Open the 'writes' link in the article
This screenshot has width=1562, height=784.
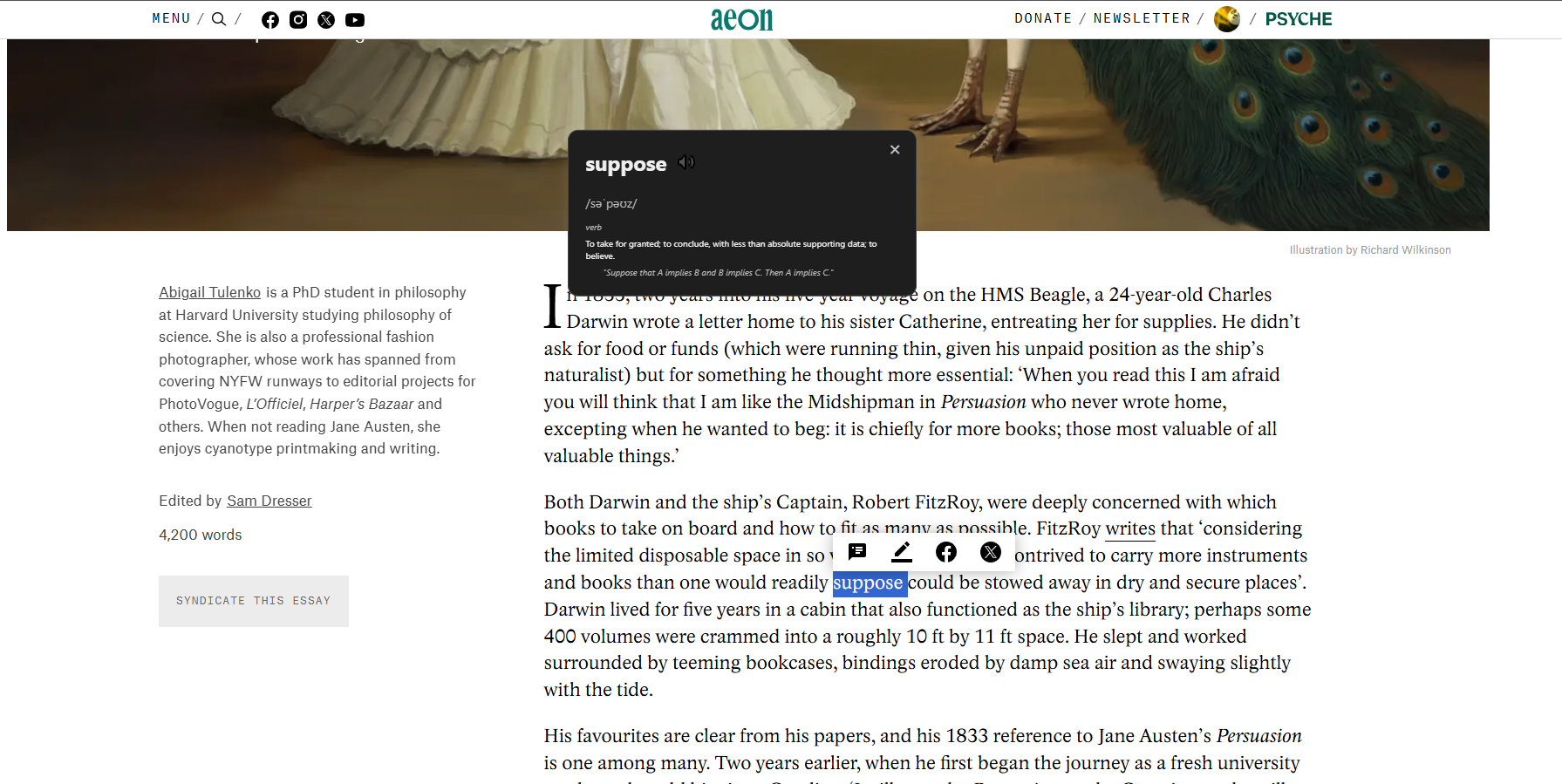pyautogui.click(x=1130, y=528)
